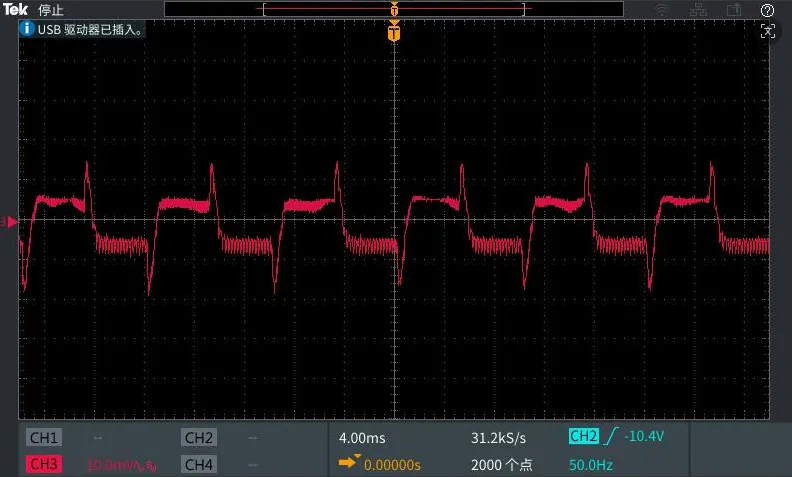Toggle the CH2 channel badge

click(199, 438)
